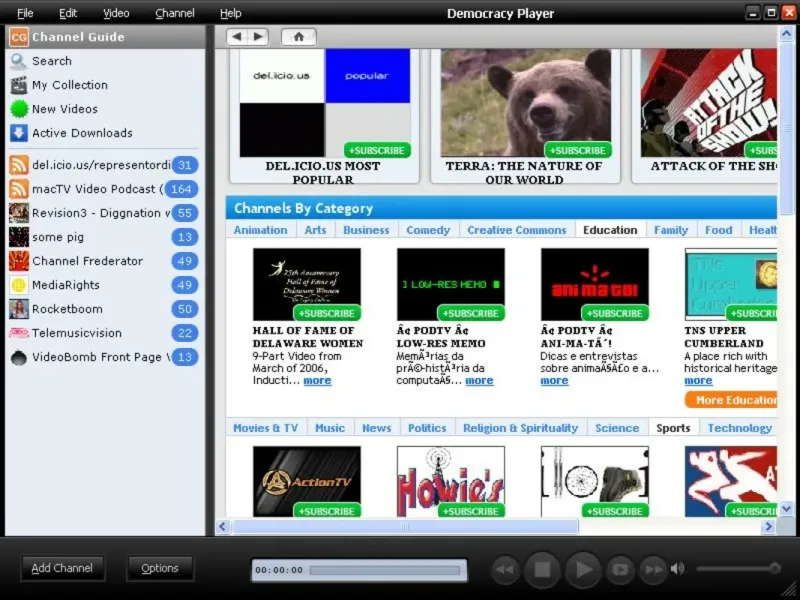Image resolution: width=800 pixels, height=600 pixels.
Task: Select del.icio.us/representordi feed RSS icon
Action: (x=19, y=165)
